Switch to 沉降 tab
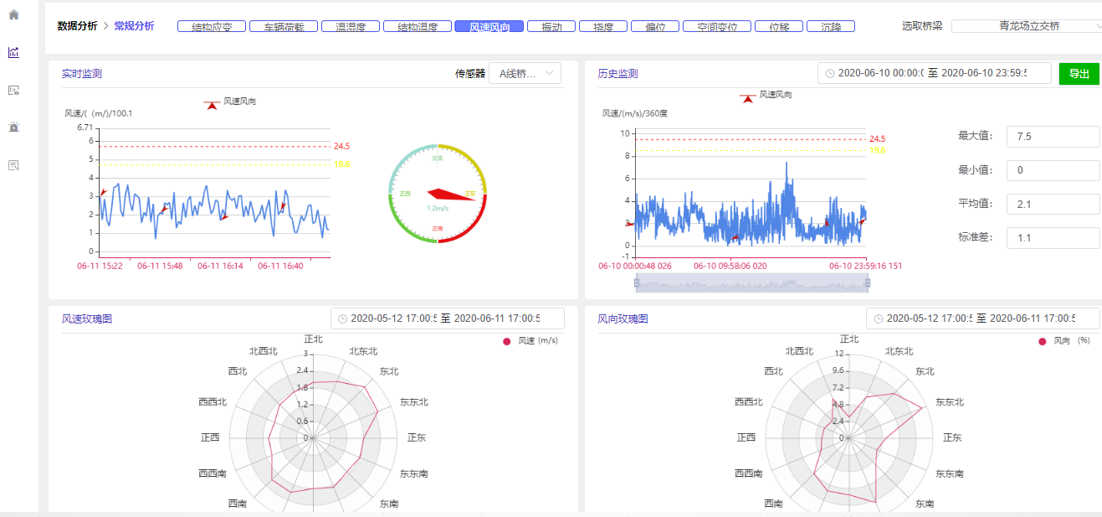This screenshot has height=517, width=1102. tap(831, 27)
